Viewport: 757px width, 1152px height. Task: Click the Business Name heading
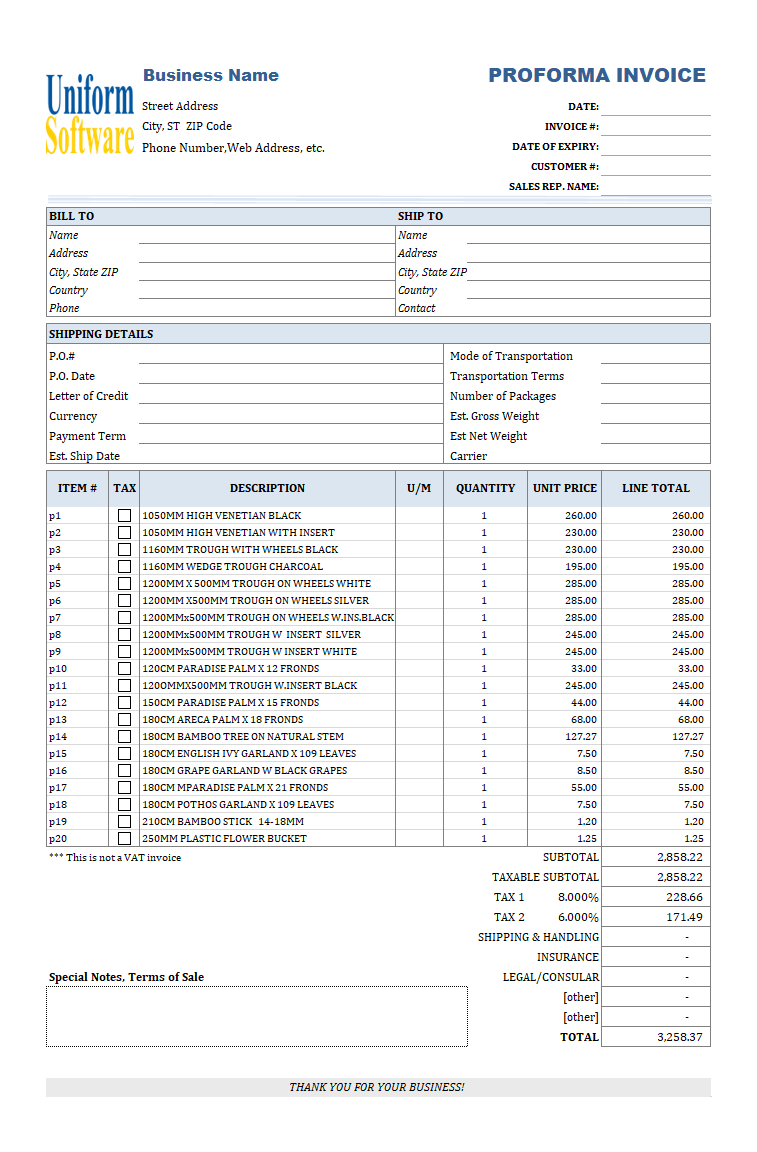click(211, 76)
